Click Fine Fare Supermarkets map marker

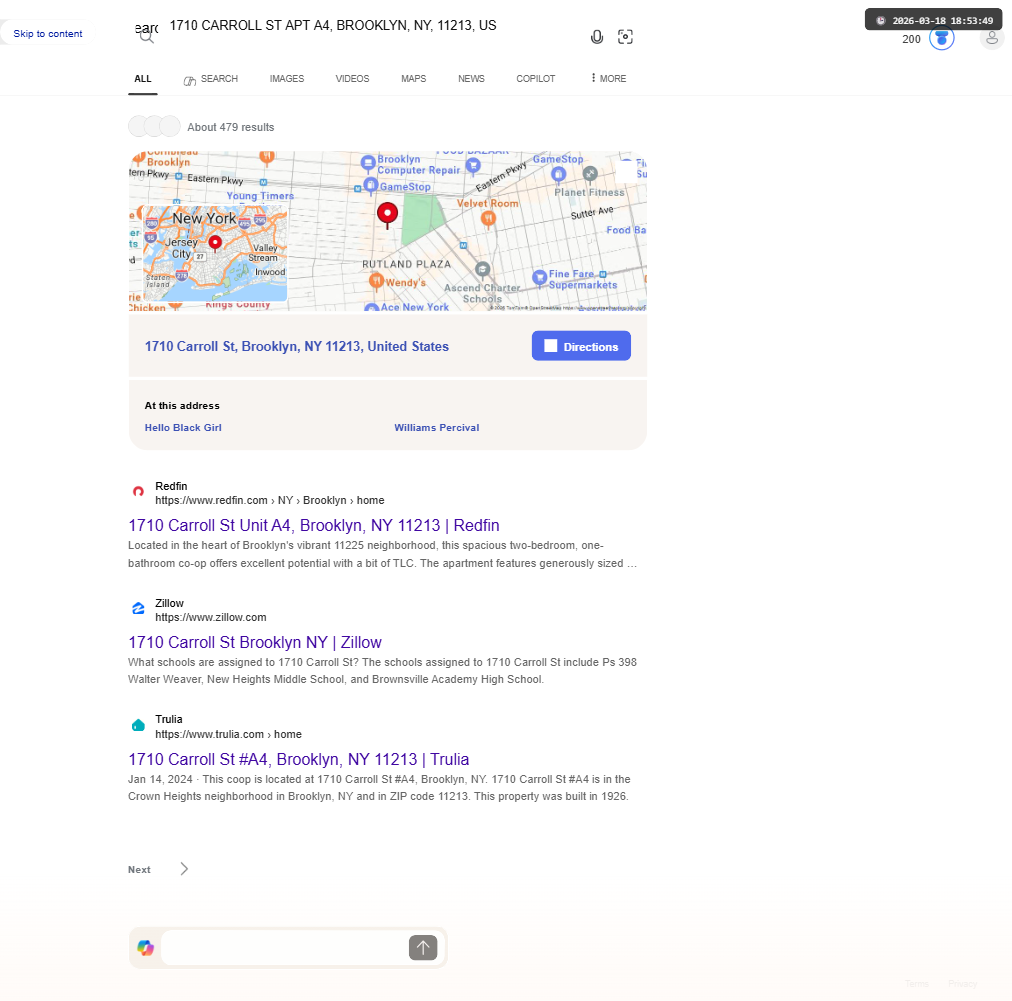point(540,278)
